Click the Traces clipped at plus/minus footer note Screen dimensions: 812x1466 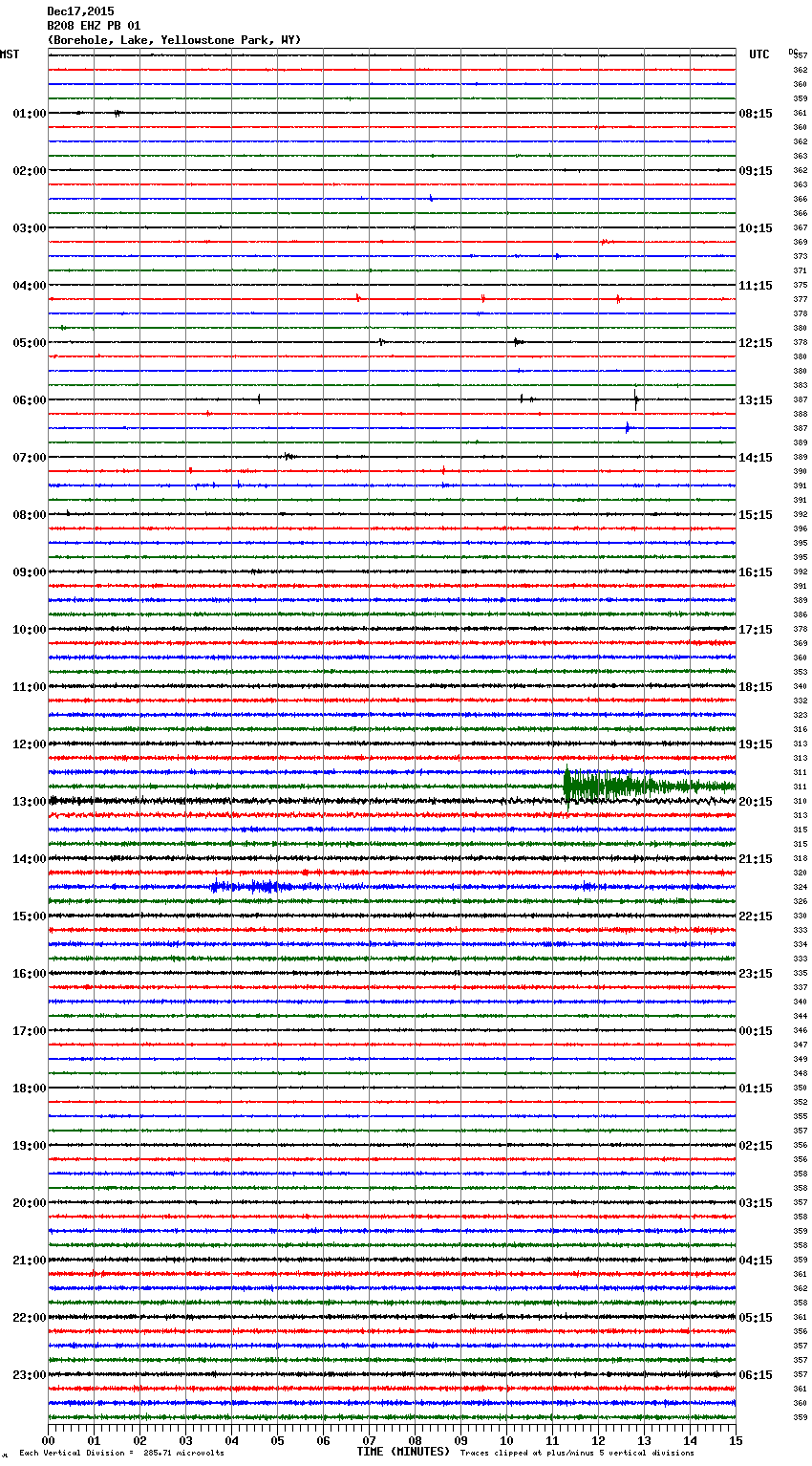577,1454
